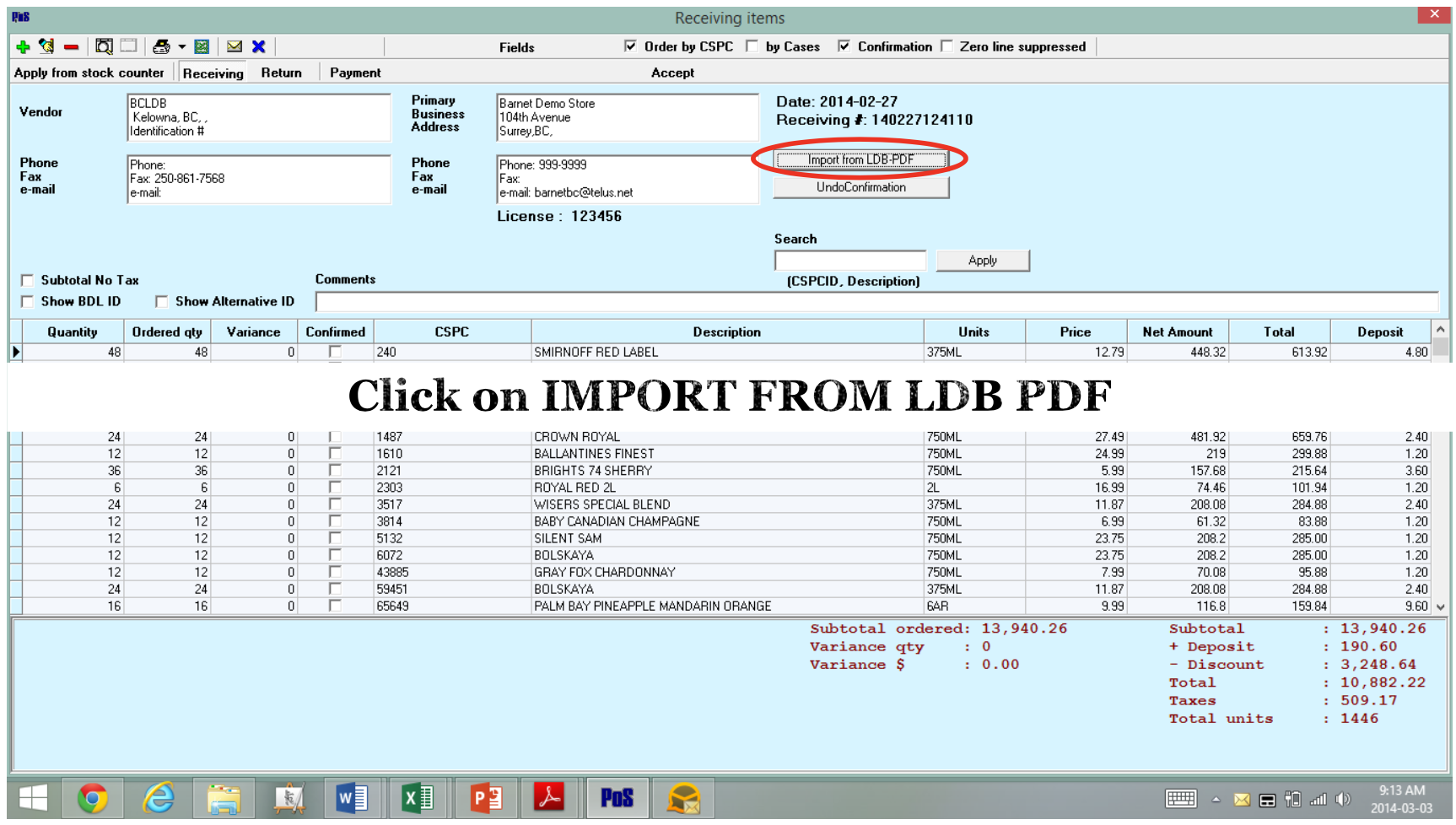The height and width of the screenshot is (825, 1456).
Task: Click the Vendor address box
Action: pos(259,117)
